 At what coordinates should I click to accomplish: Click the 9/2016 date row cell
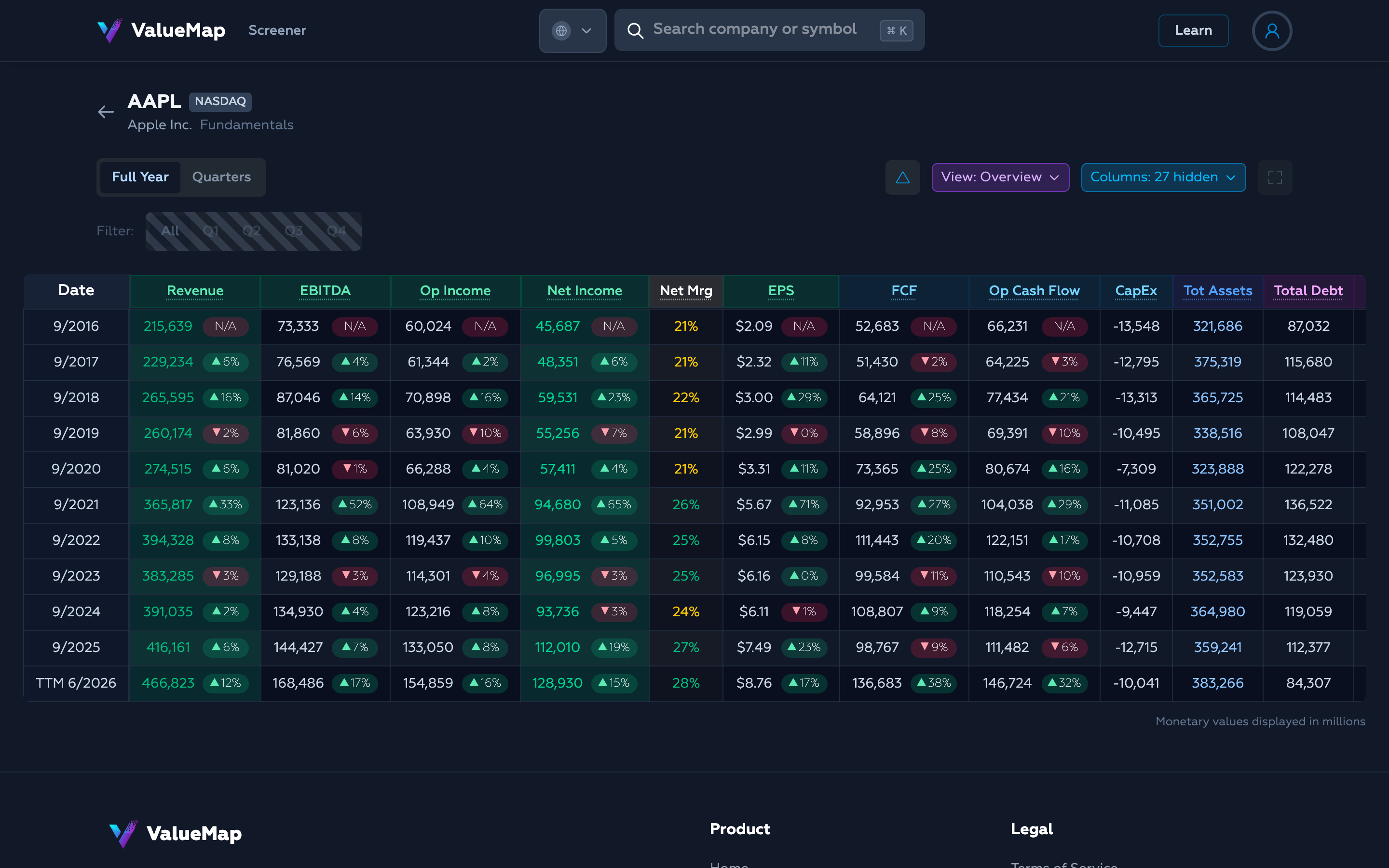point(76,326)
